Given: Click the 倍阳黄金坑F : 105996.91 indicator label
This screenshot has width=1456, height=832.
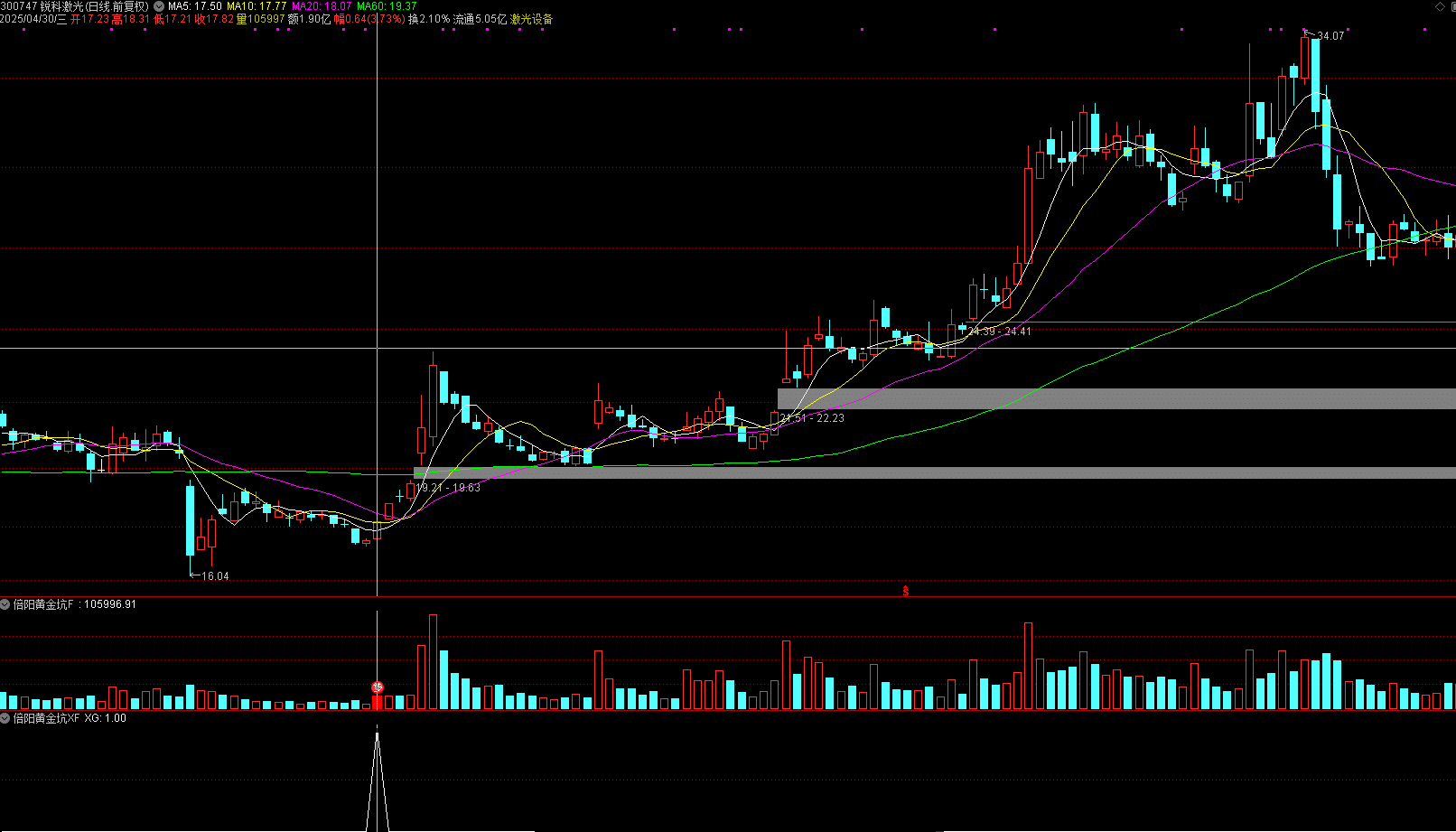Looking at the screenshot, I should pos(74,604).
